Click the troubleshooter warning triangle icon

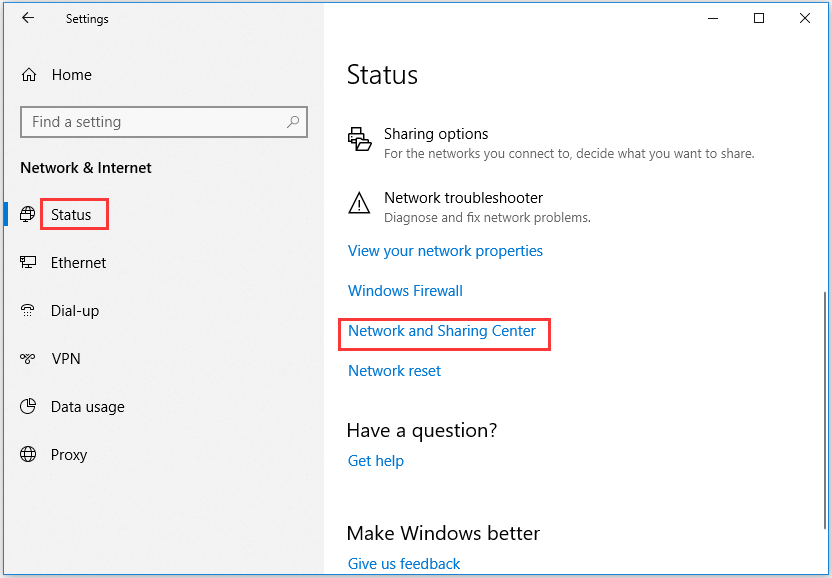359,203
